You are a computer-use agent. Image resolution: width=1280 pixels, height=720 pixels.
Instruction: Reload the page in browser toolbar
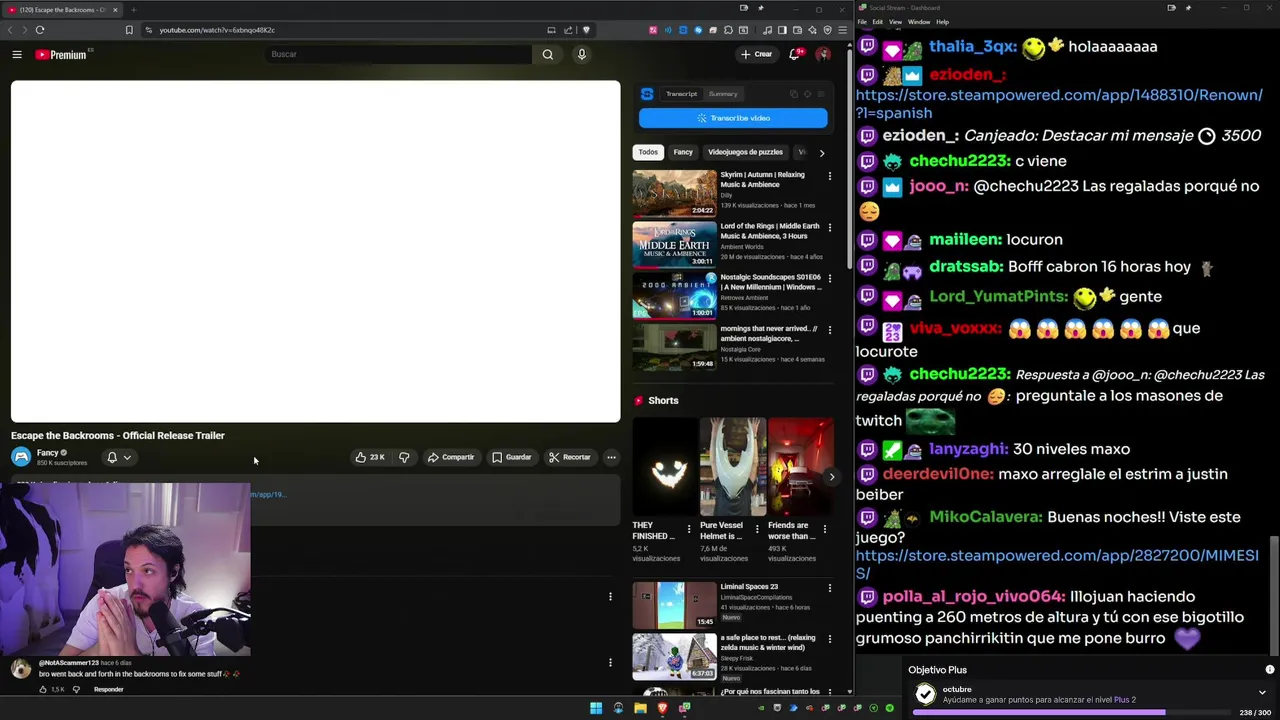tap(40, 30)
